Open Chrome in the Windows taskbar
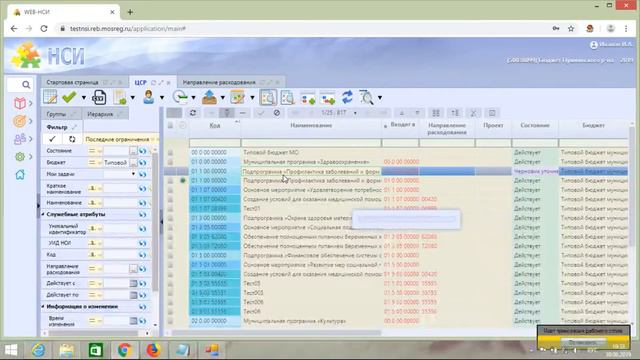This screenshot has height=360, width=640. tap(125, 350)
